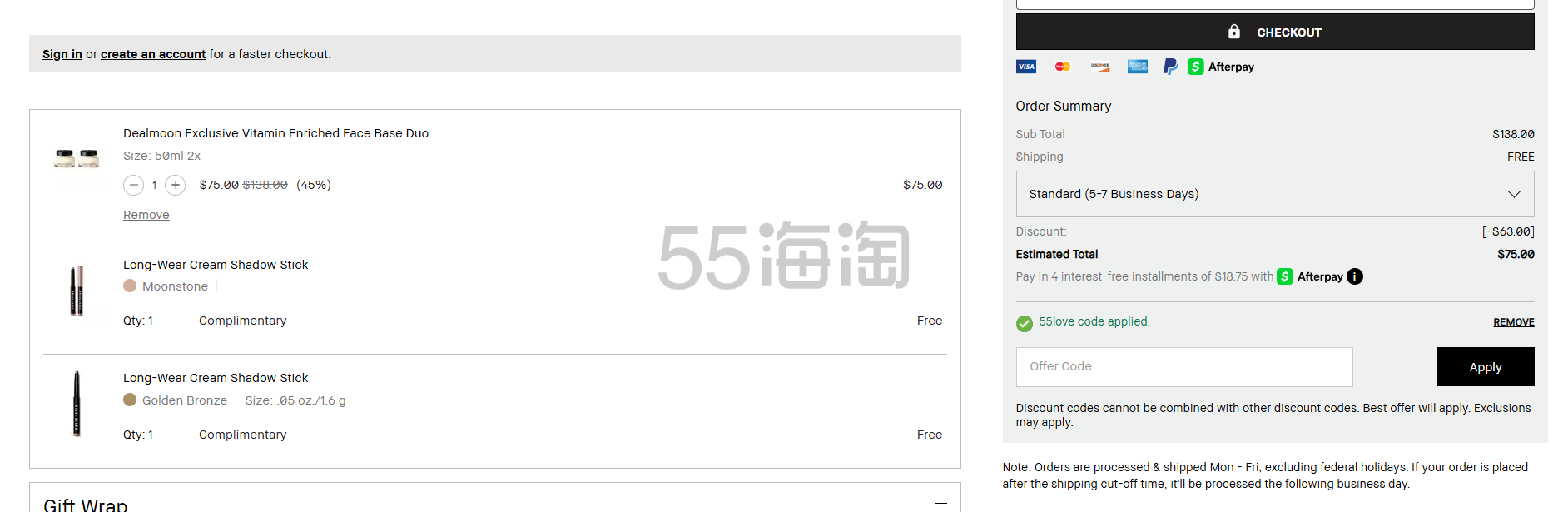
Task: Click the Golden Bronze Long-Wear Cream Shadow Stick title
Action: [x=216, y=378]
